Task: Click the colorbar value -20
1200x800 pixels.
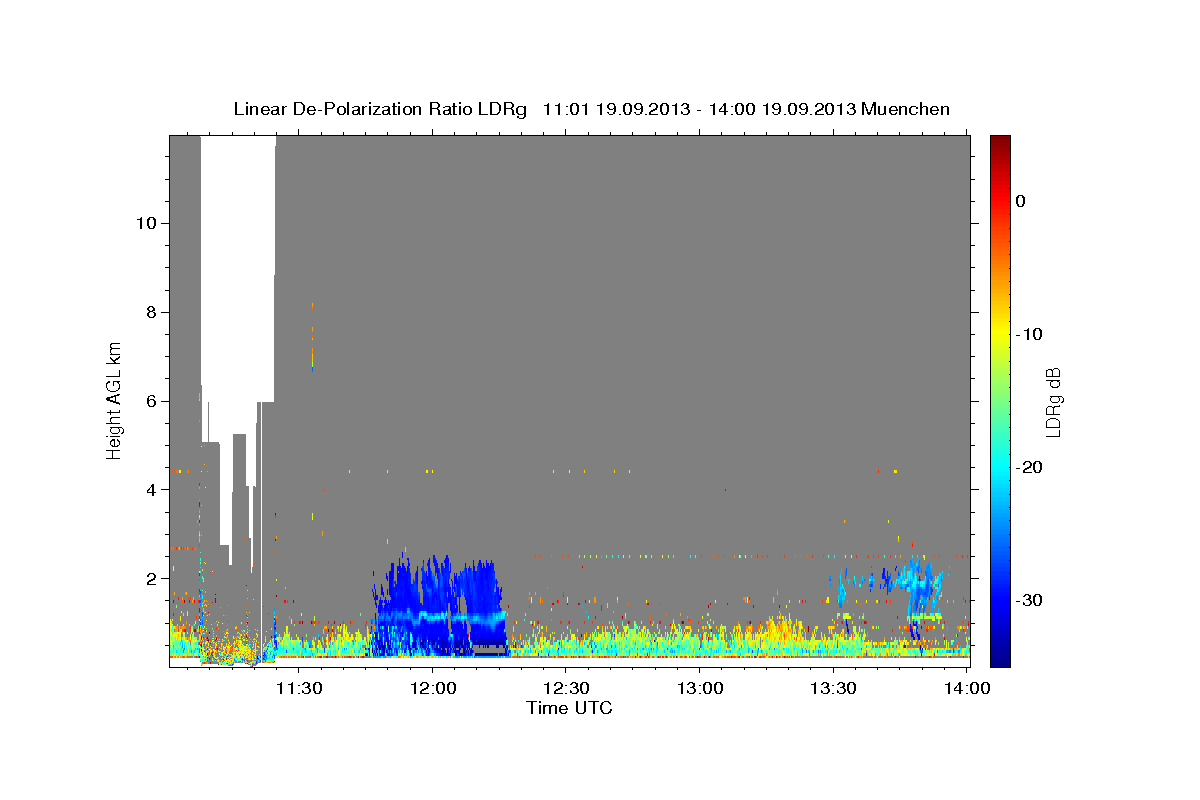Action: point(1031,467)
